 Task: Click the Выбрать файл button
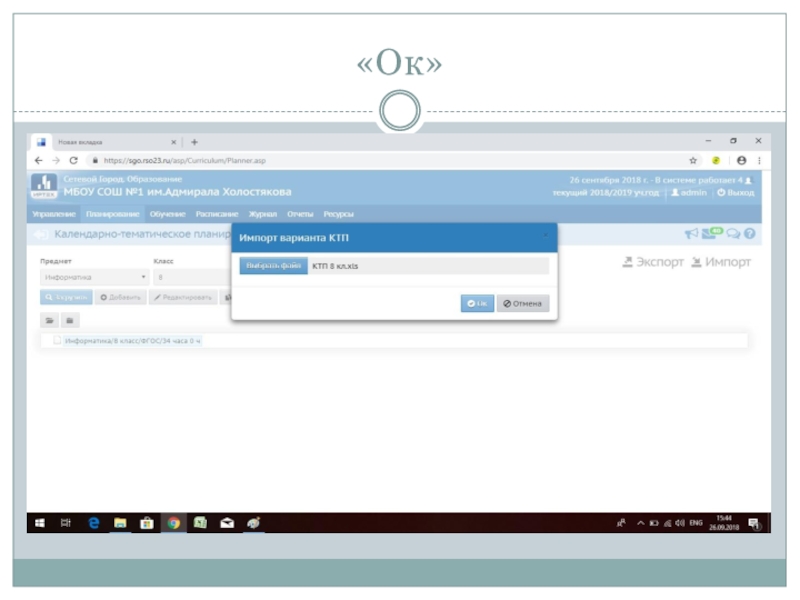(273, 266)
